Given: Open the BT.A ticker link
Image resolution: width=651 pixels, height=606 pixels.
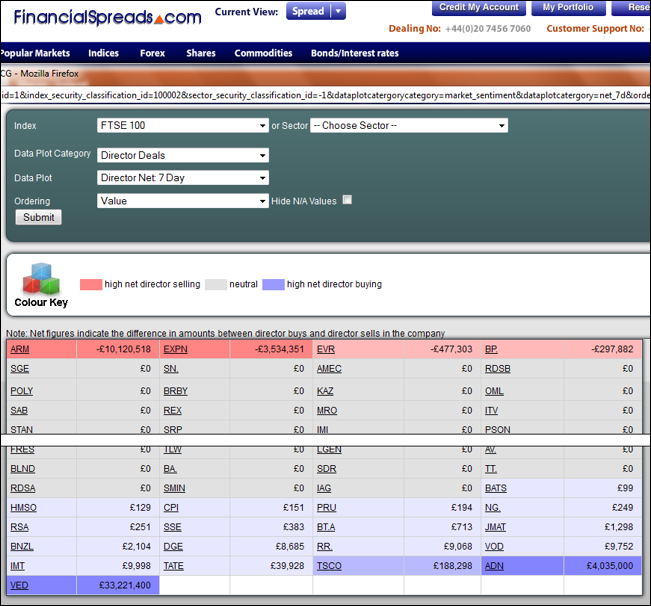Looking at the screenshot, I should pos(326,527).
